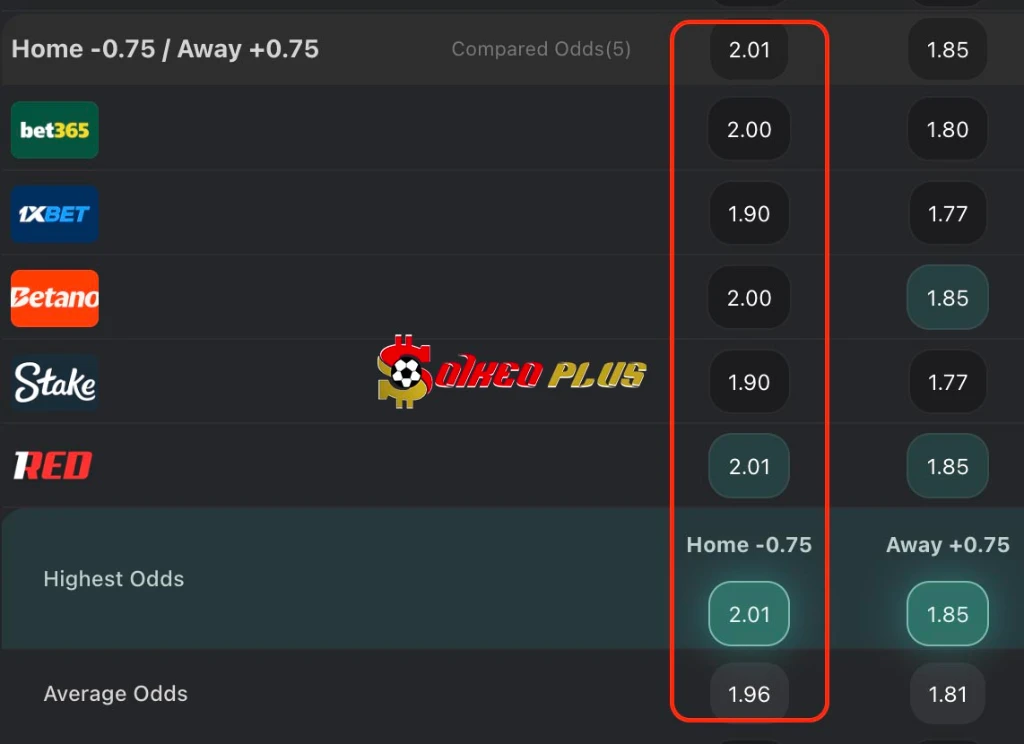Image resolution: width=1024 pixels, height=744 pixels.
Task: Open the bet365 bookmaker logo
Action: 55,130
